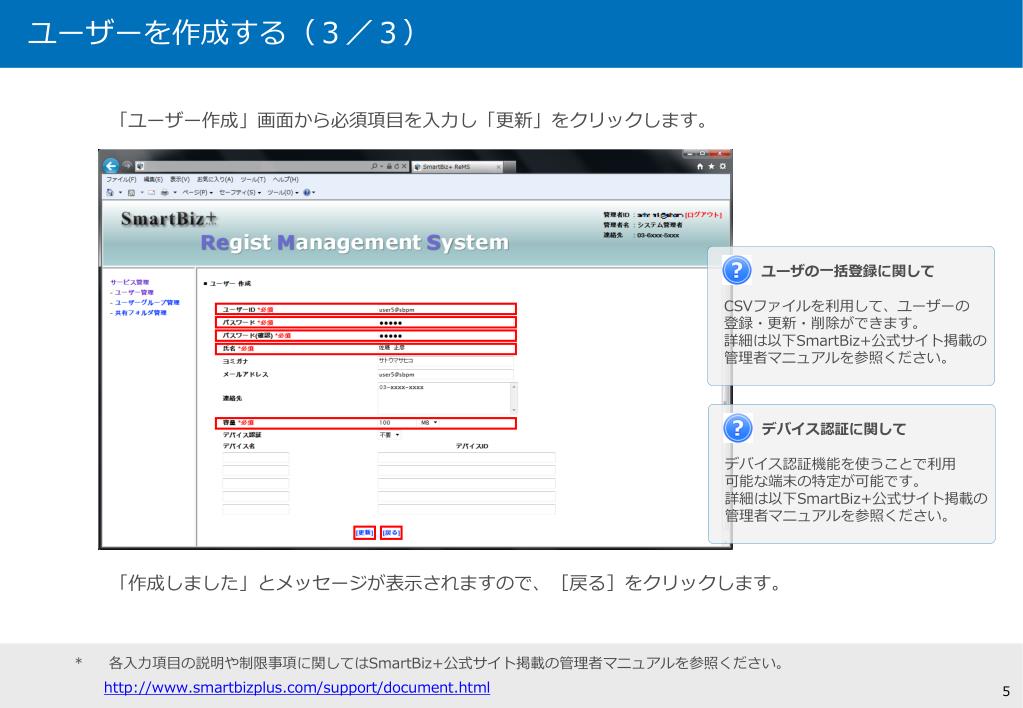Open the ユーザーグループ管理 sidebar link
The image size is (1023, 708).
pos(145,303)
